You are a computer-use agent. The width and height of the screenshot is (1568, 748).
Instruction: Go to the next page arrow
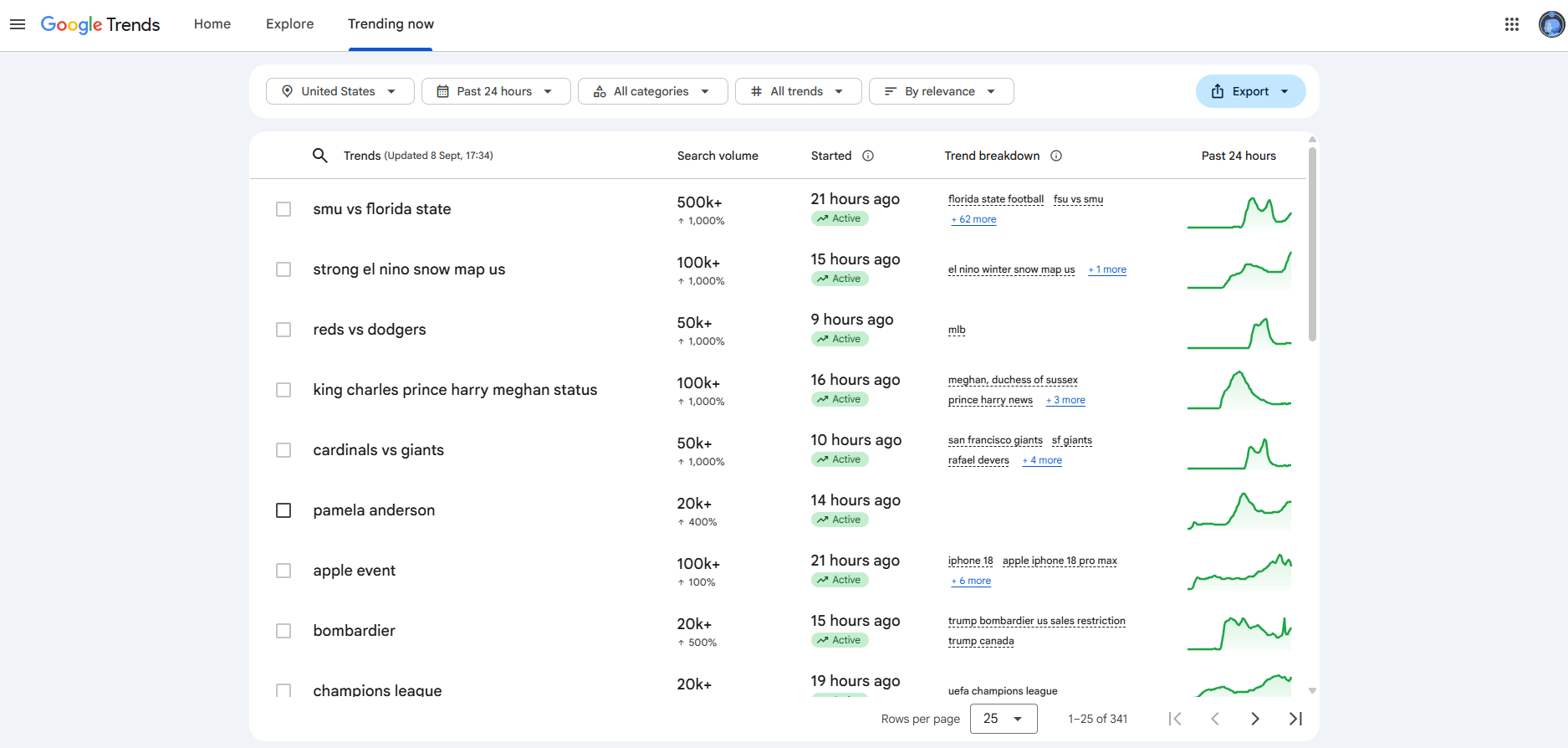(x=1255, y=719)
